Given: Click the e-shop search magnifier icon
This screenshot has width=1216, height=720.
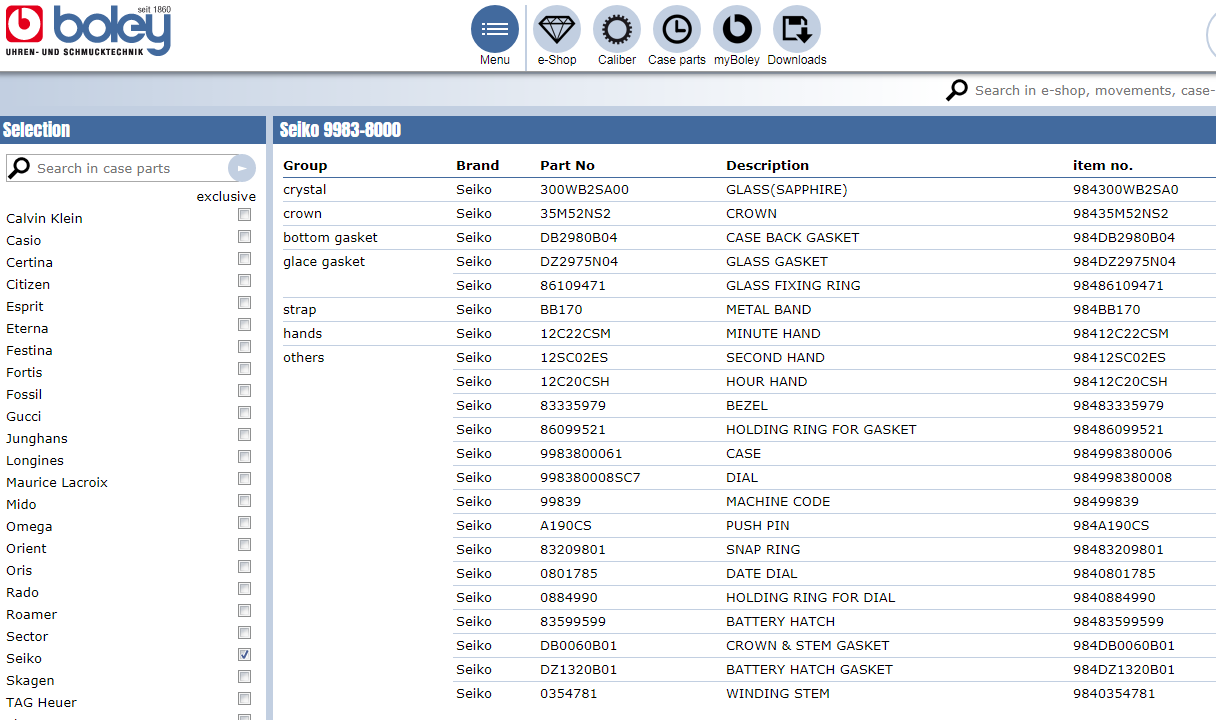Looking at the screenshot, I should click(x=957, y=90).
